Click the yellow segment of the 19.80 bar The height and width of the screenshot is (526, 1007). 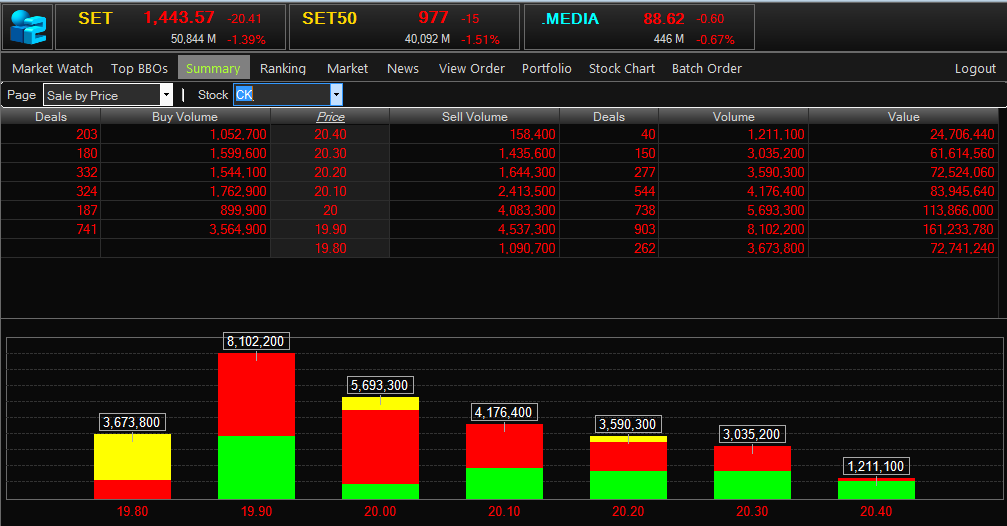click(x=133, y=457)
